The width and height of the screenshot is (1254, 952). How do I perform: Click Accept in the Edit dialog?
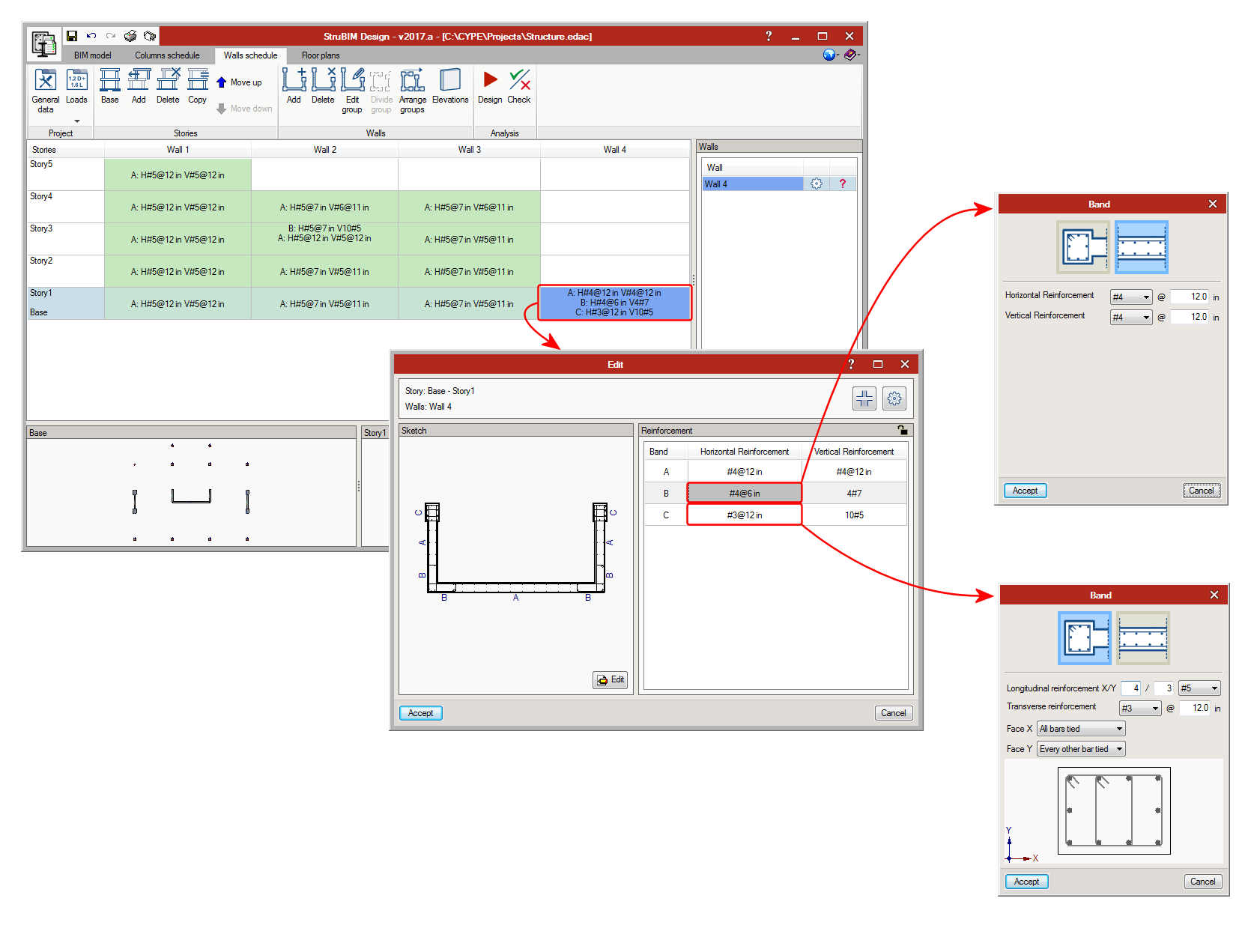(420, 713)
